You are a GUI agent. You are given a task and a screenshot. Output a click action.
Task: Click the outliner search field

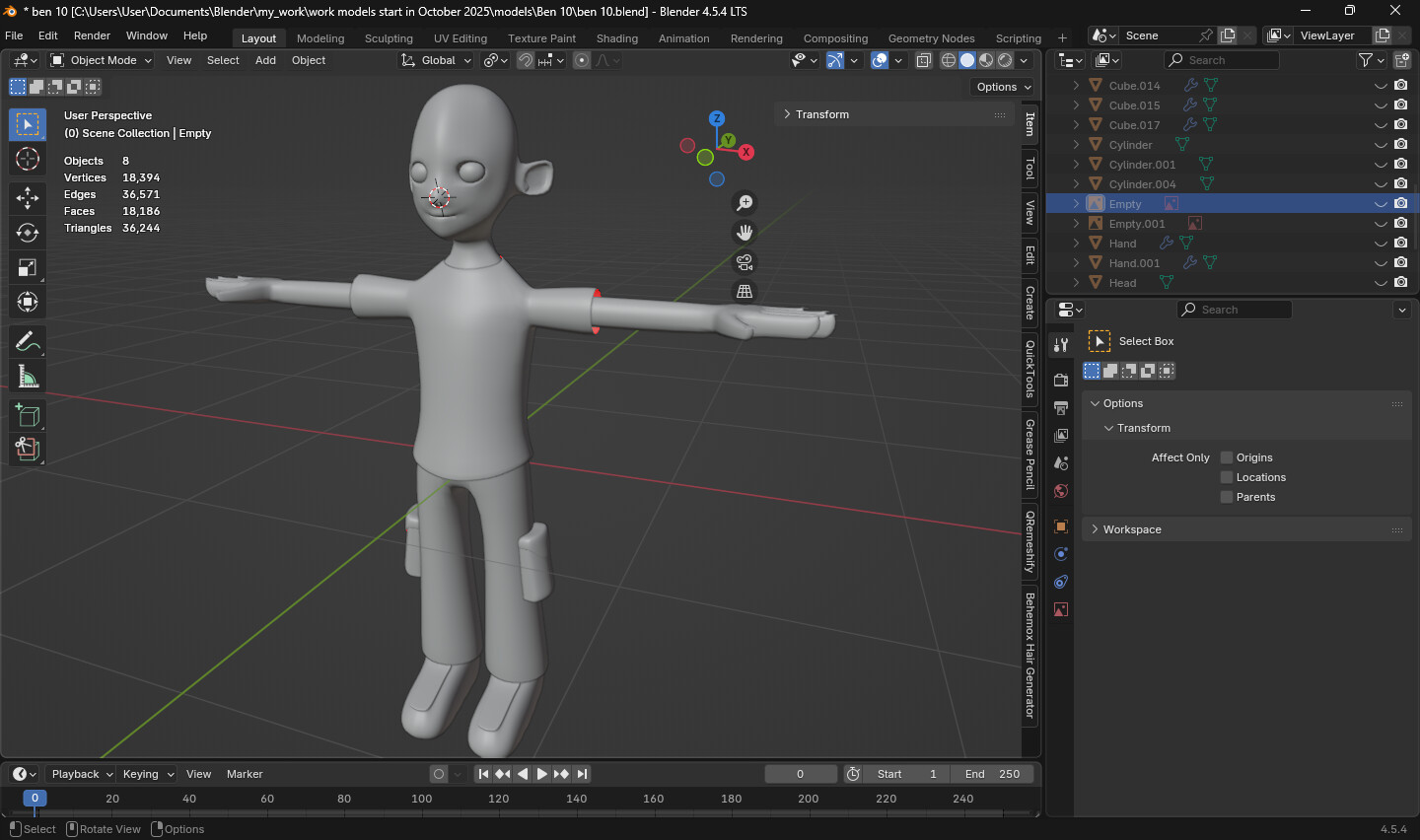[x=1221, y=60]
